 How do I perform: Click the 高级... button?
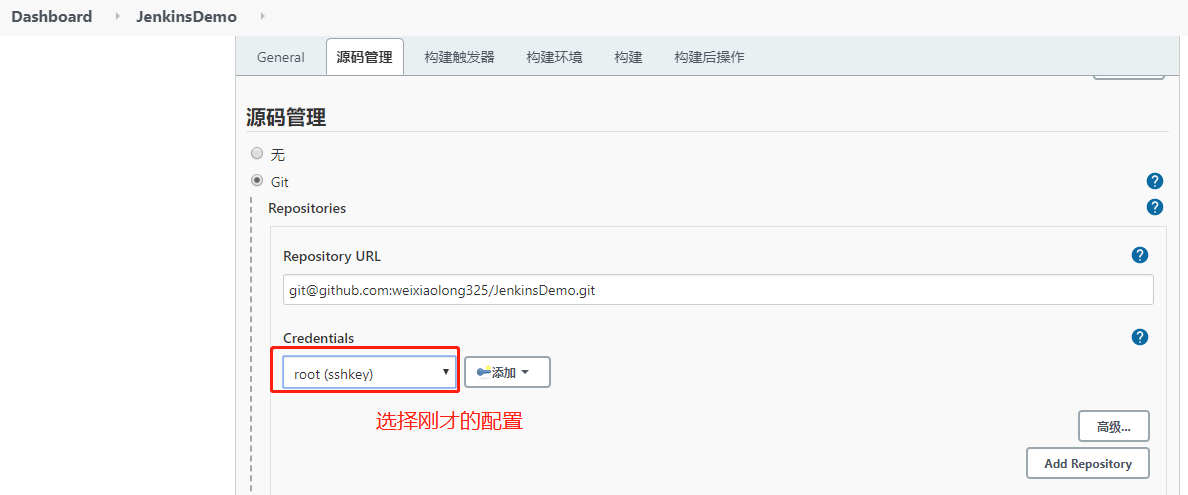click(x=1114, y=426)
